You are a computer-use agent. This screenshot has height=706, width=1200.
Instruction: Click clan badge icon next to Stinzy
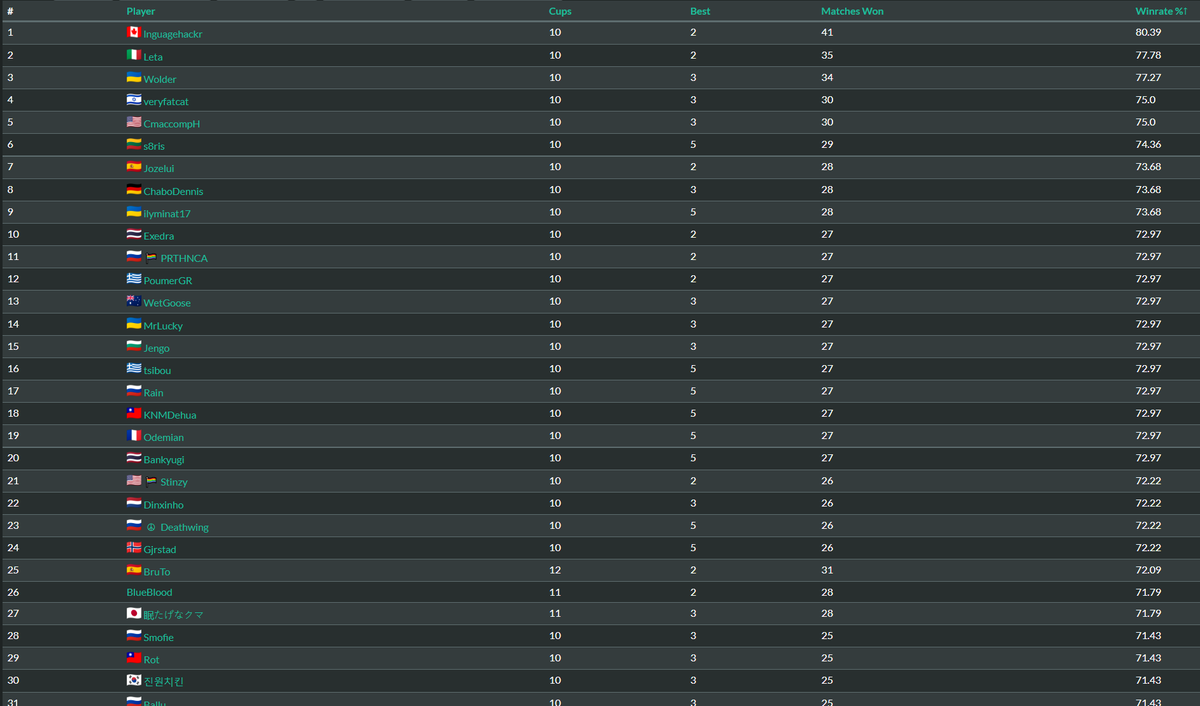151,482
